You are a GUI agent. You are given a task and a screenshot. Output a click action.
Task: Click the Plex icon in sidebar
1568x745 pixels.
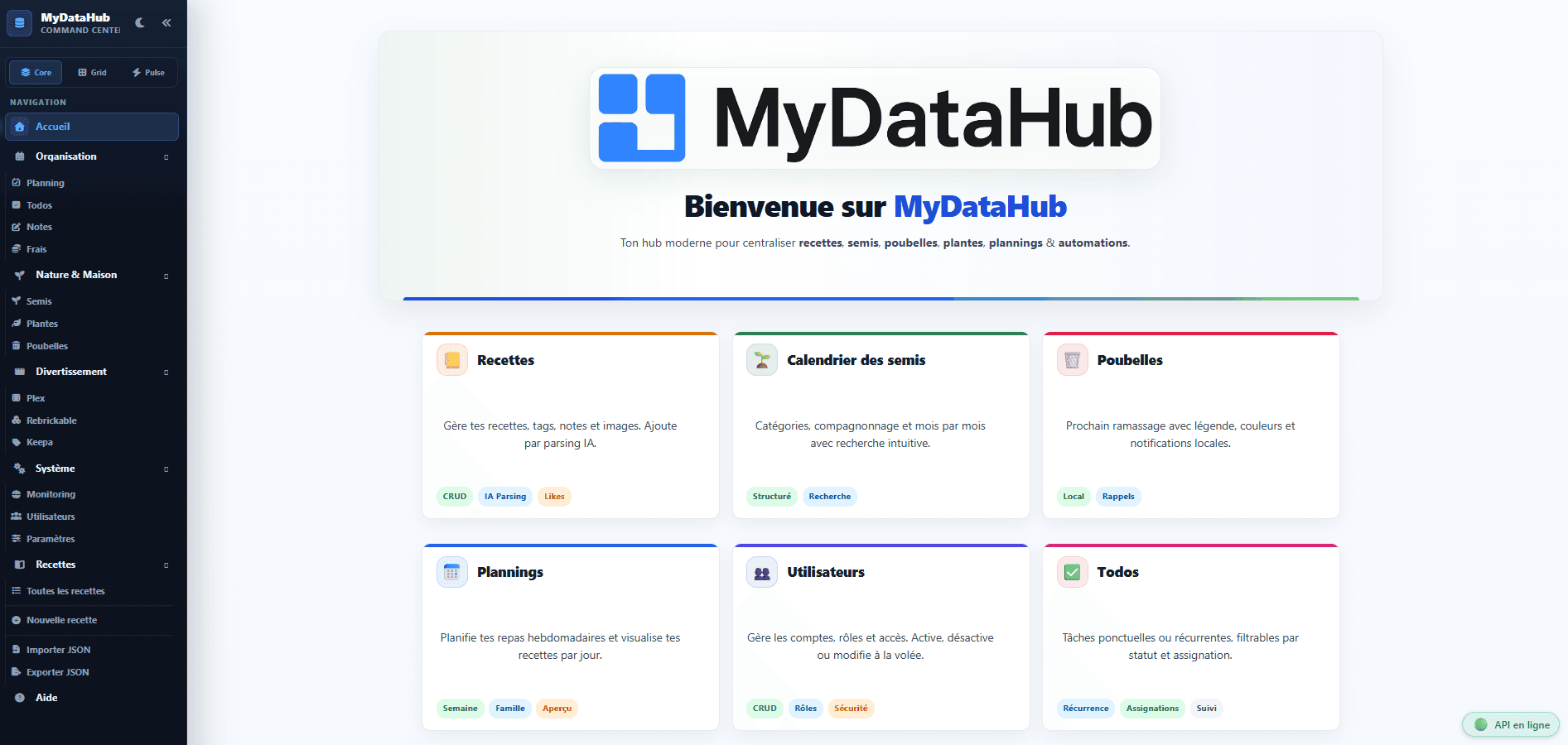tap(16, 398)
